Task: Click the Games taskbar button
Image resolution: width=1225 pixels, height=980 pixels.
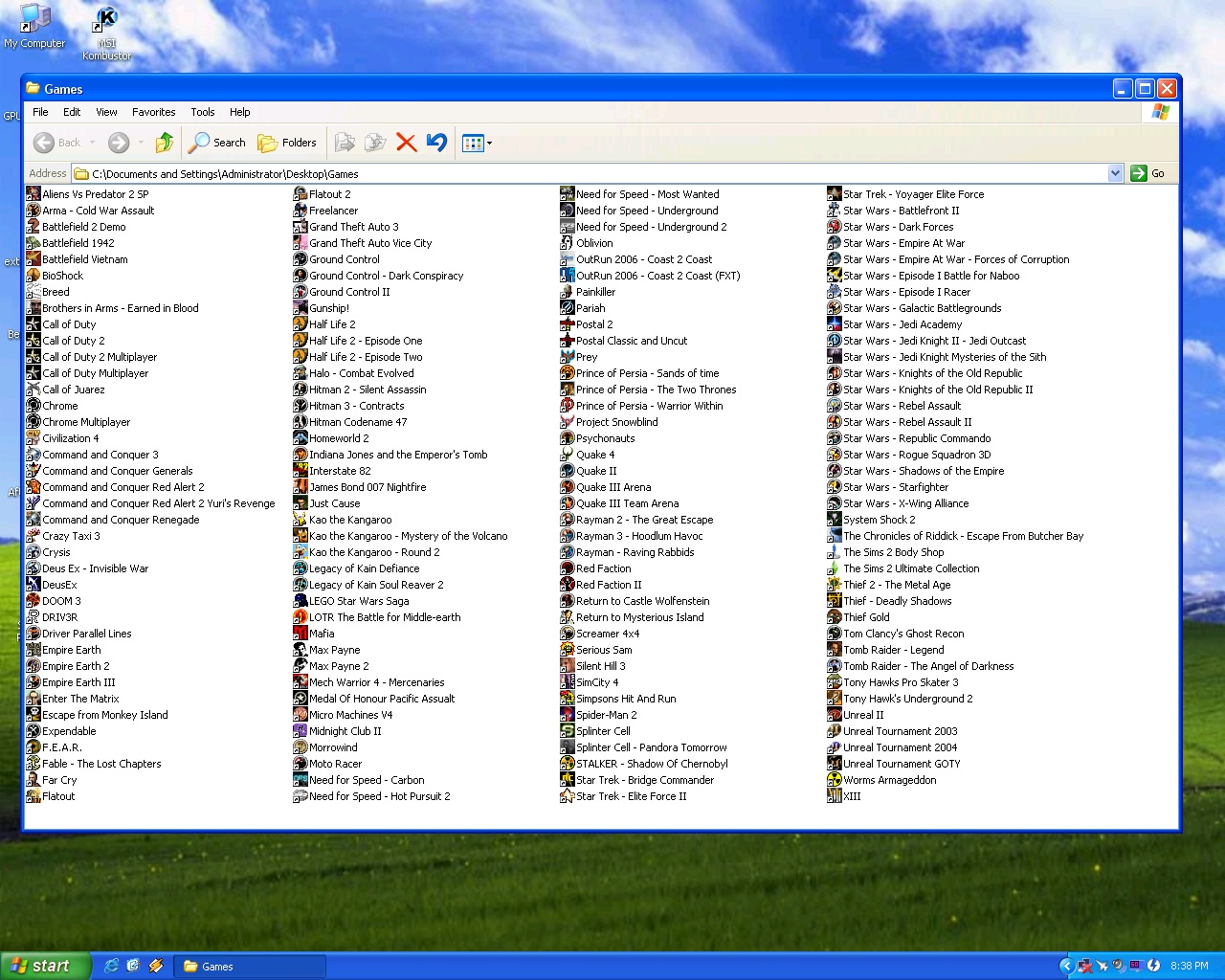Action: point(251,967)
